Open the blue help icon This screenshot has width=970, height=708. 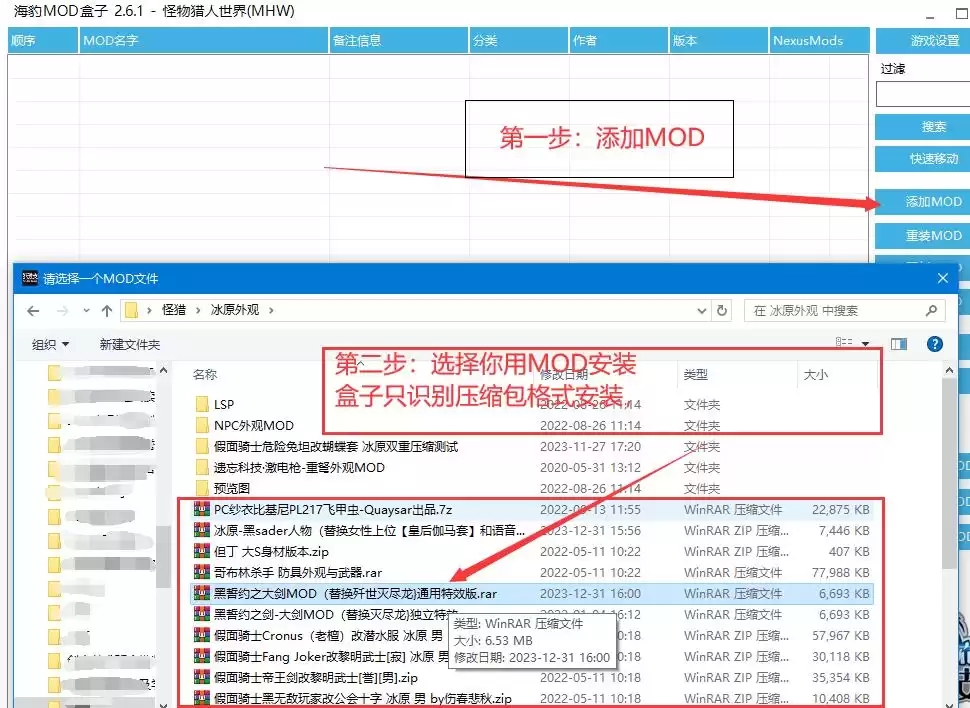coord(935,344)
